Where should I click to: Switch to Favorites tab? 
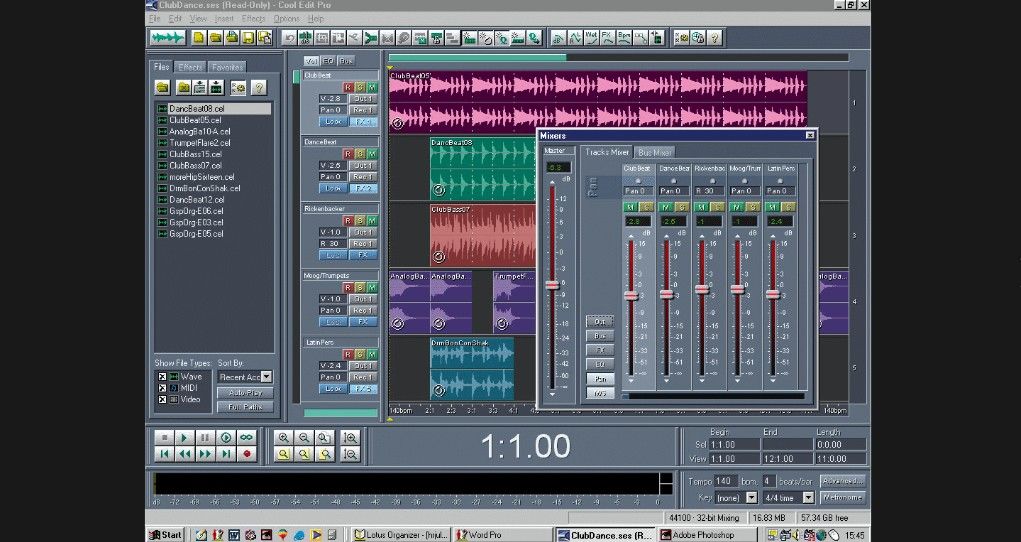click(227, 67)
